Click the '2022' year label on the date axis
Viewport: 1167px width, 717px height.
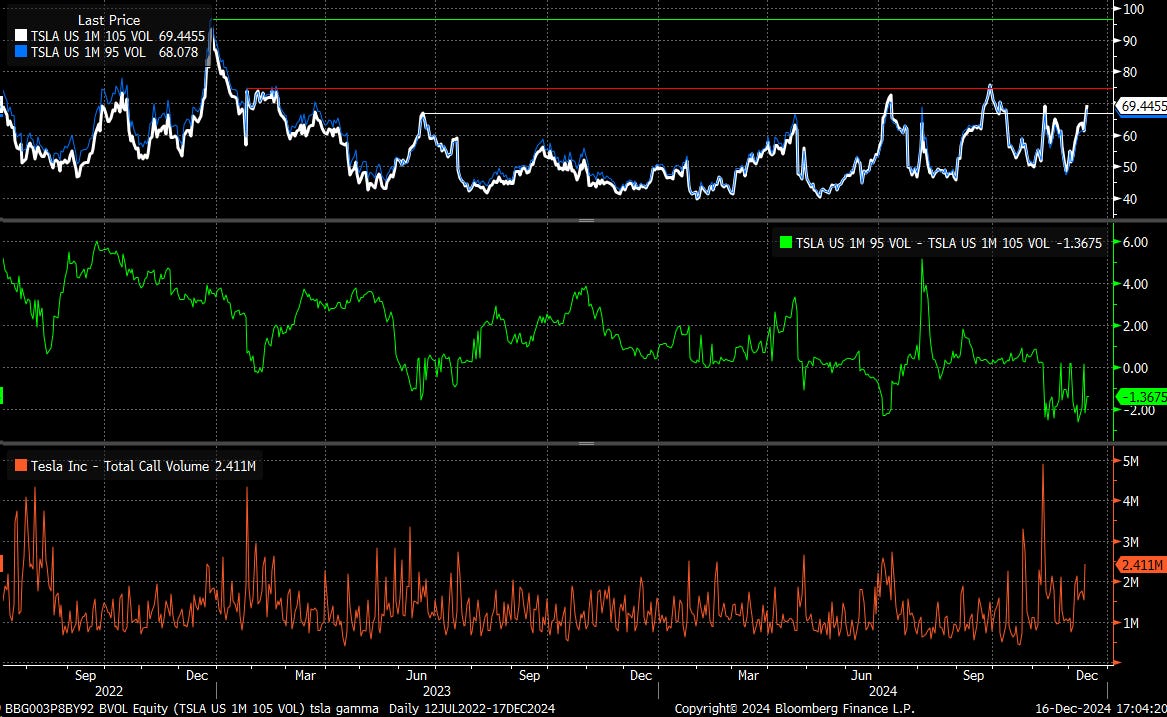coord(109,691)
